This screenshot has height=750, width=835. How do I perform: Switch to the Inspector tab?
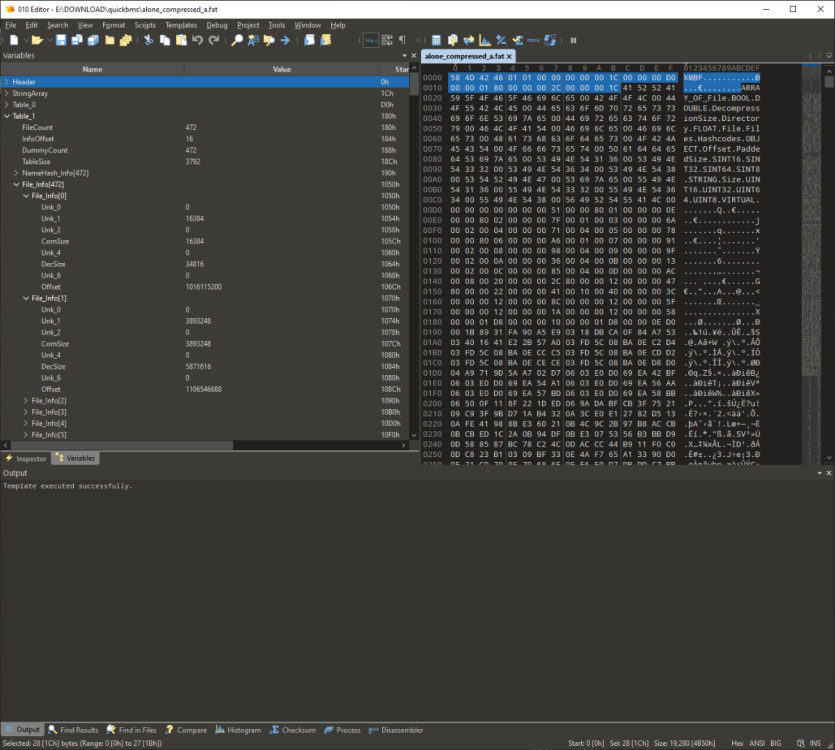pyautogui.click(x=26, y=458)
